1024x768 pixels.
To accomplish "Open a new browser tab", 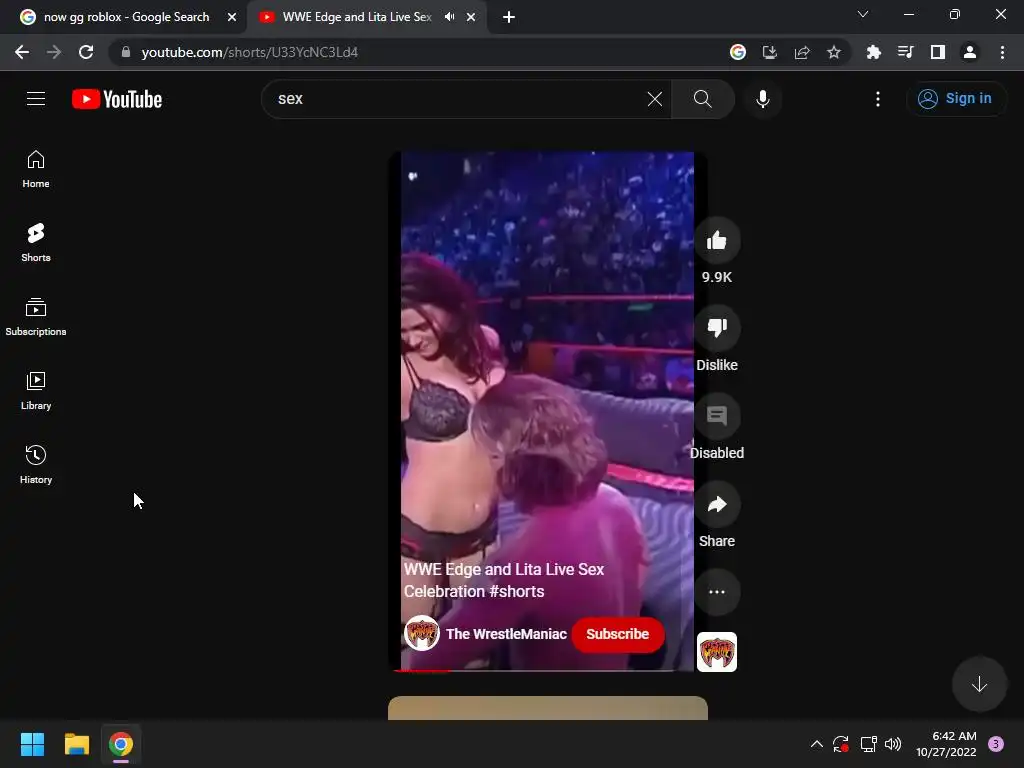I will (x=509, y=17).
